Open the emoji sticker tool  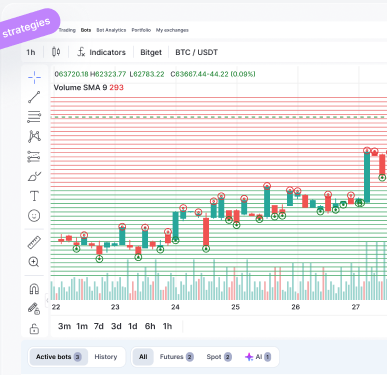point(34,216)
